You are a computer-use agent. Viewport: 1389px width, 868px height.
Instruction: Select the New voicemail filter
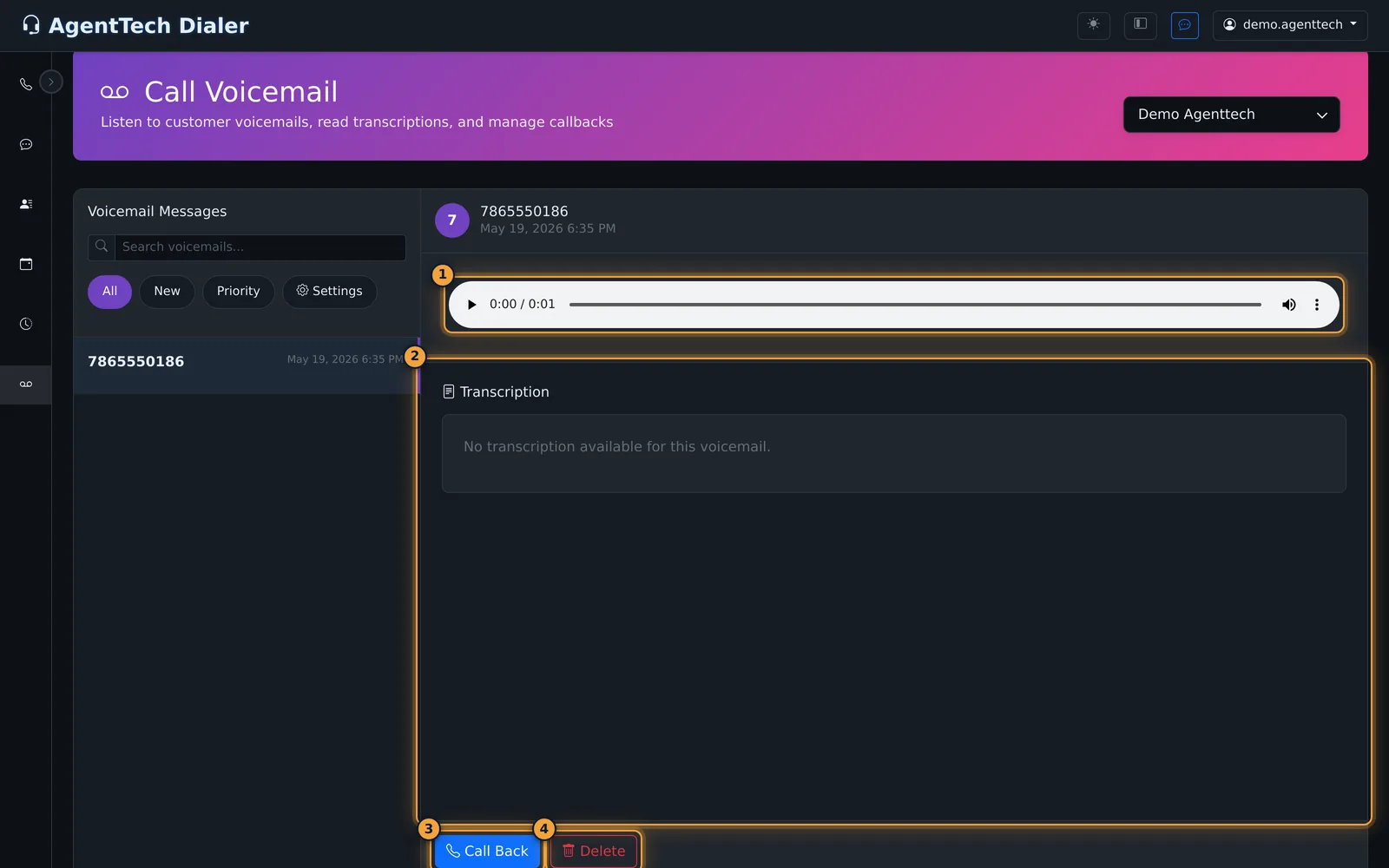click(x=167, y=292)
